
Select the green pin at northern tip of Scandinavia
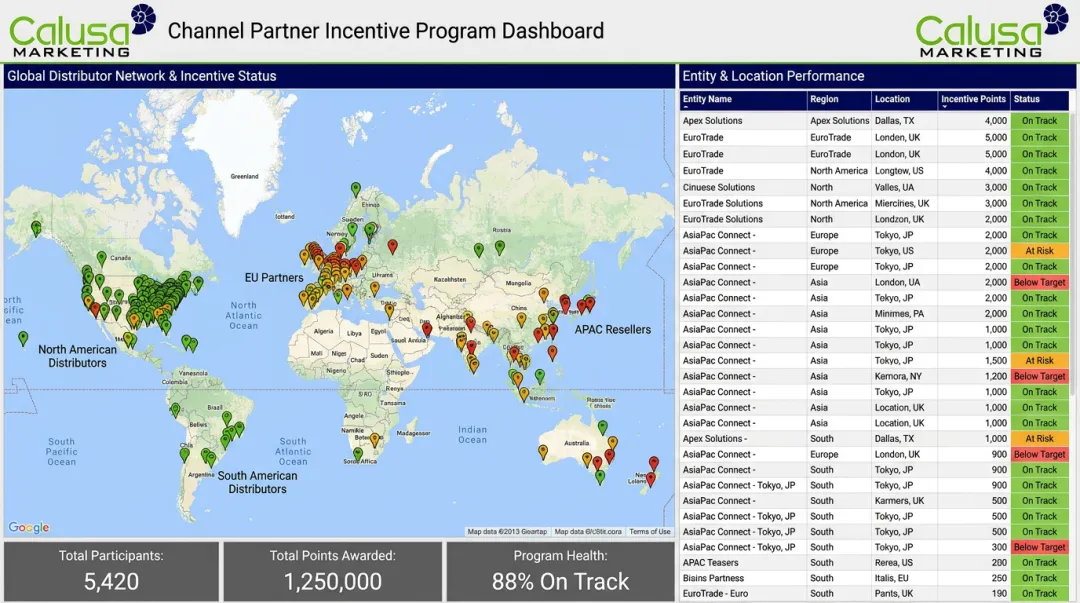click(x=355, y=189)
